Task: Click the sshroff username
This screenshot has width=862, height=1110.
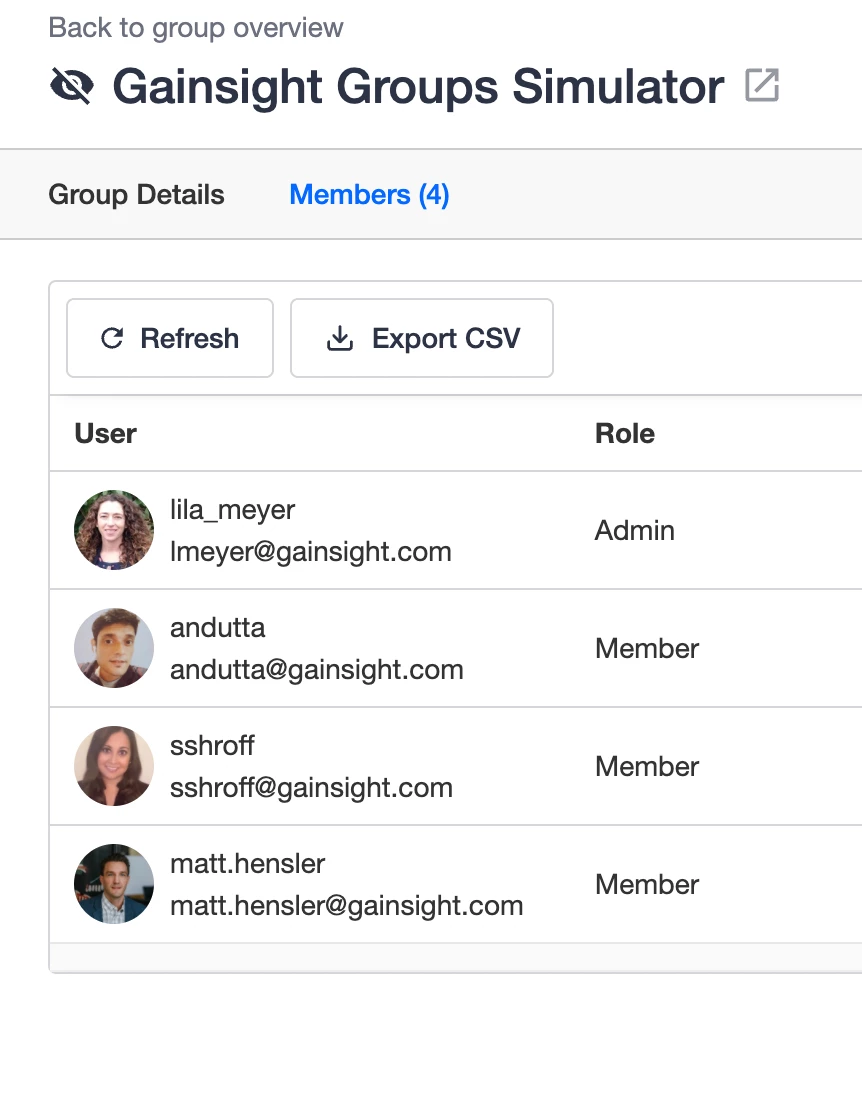Action: 212,745
